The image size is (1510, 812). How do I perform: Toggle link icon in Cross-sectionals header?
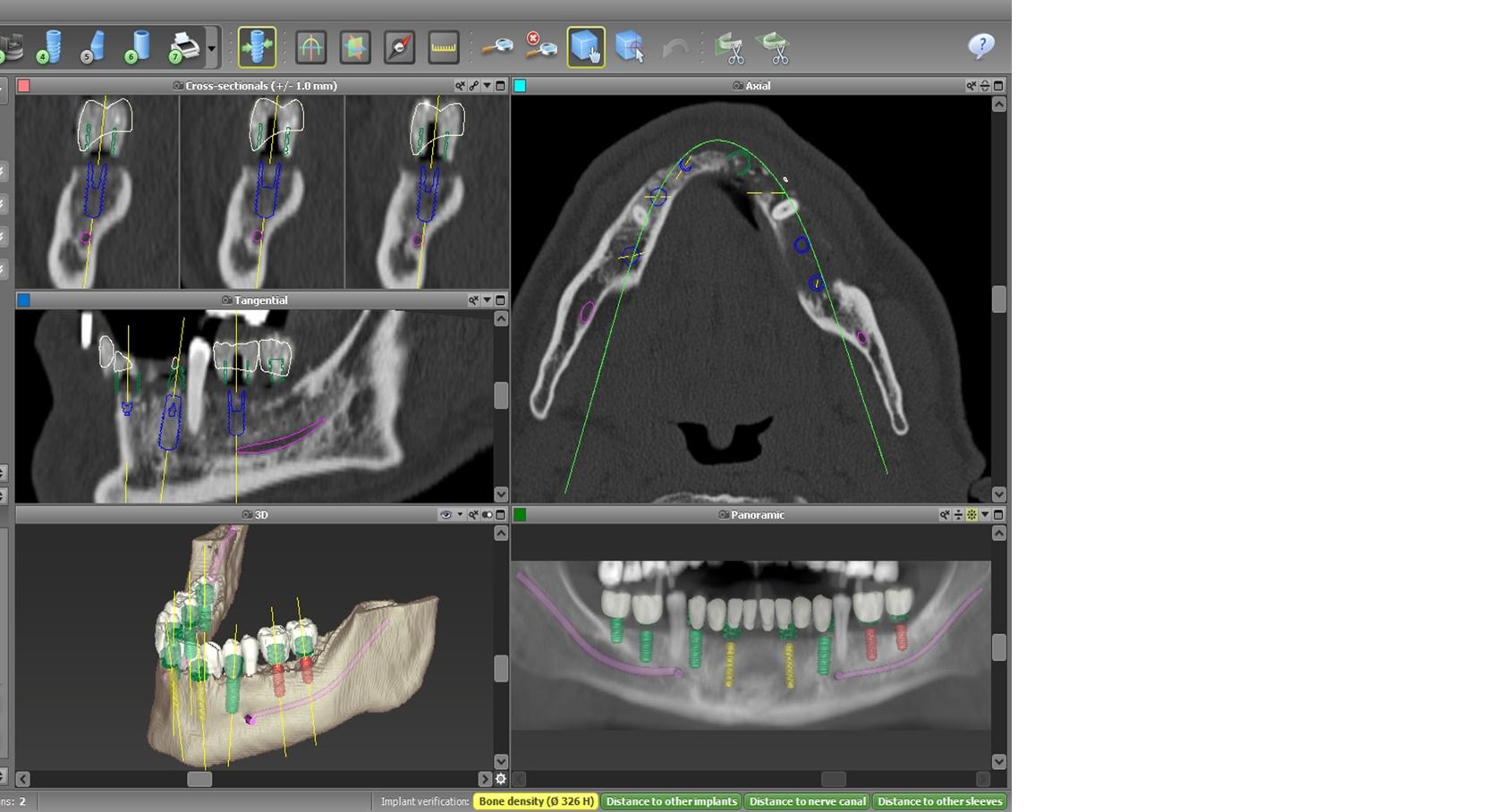[x=474, y=86]
